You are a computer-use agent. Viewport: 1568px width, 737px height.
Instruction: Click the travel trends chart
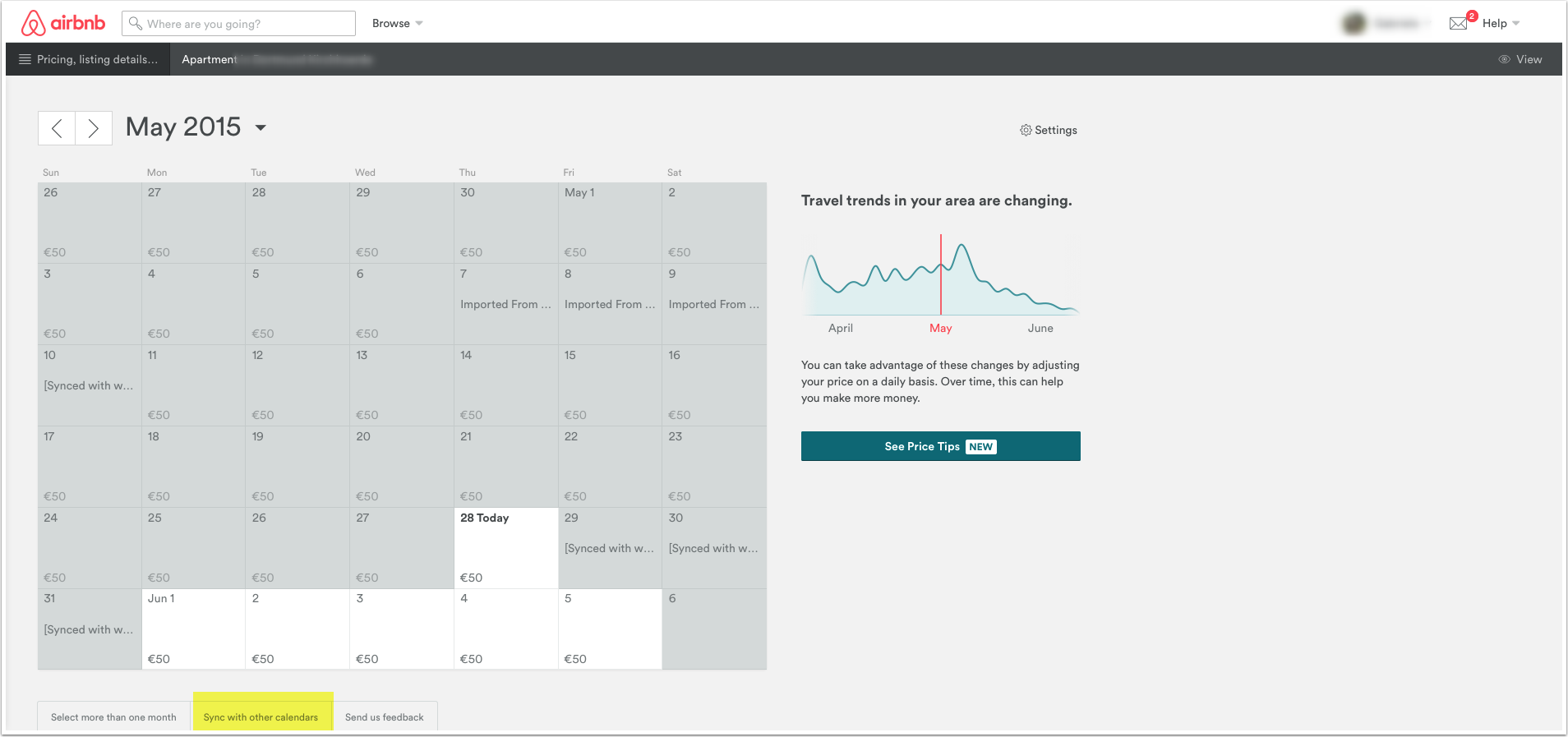[941, 275]
